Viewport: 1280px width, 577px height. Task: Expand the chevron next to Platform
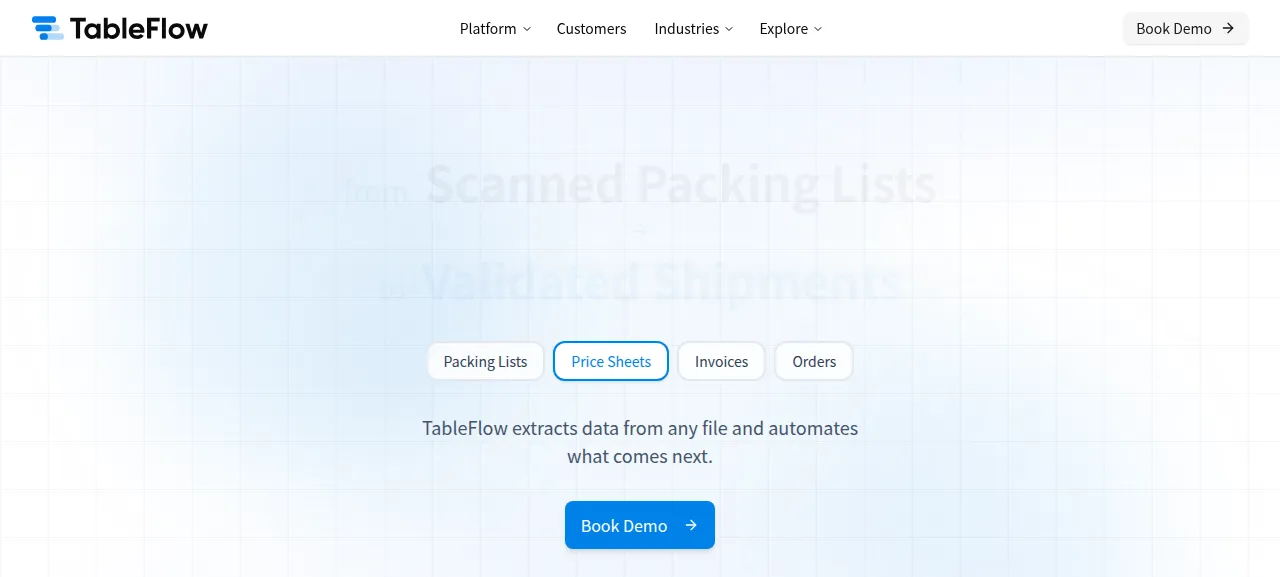tap(527, 29)
